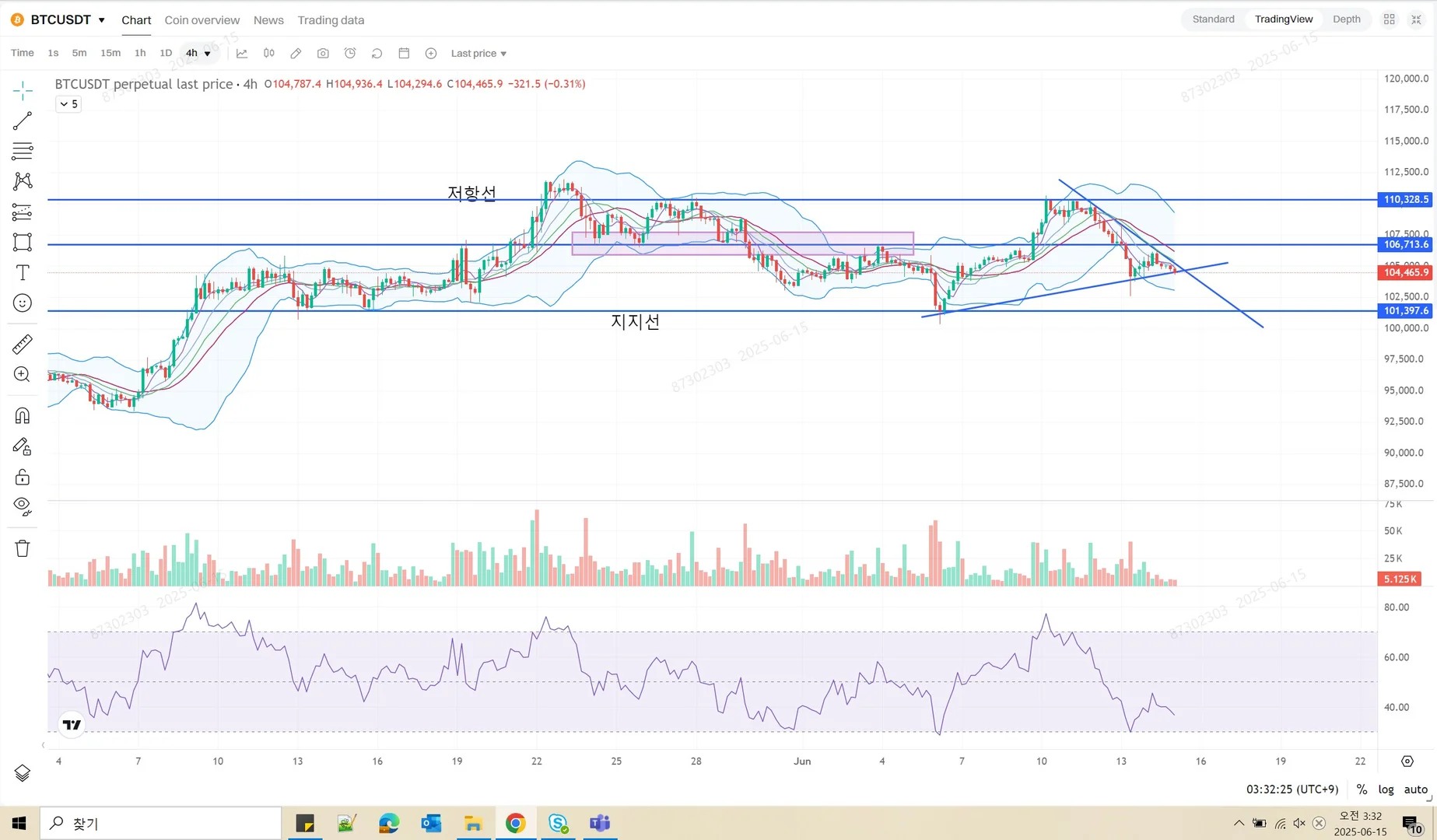Screen dimensions: 1437x840
Task: Select the rectangle shapes tool
Action: point(23,242)
